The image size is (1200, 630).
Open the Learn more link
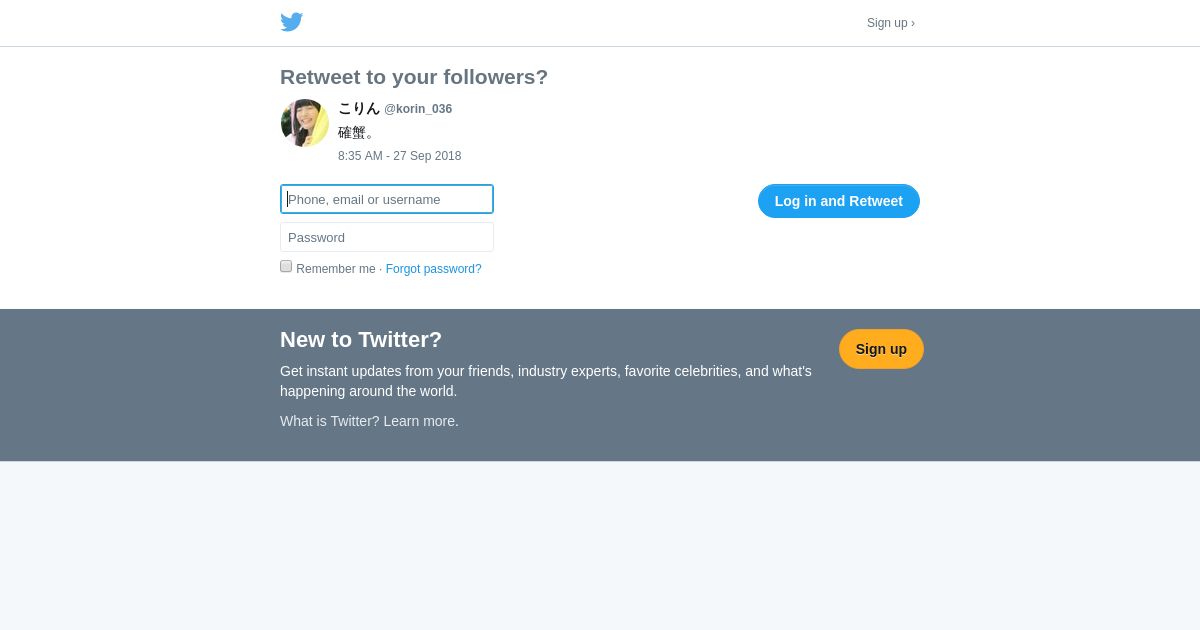[x=421, y=421]
